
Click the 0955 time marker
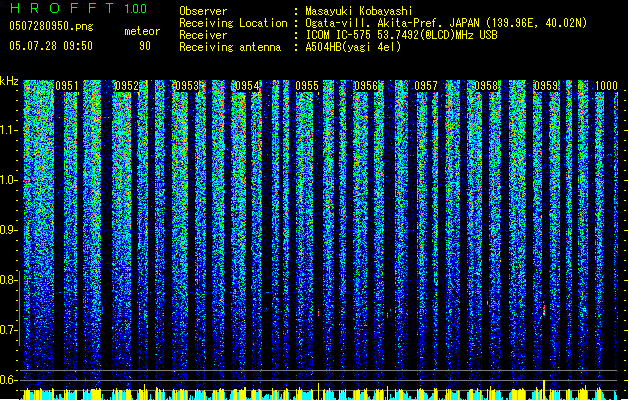307,86
